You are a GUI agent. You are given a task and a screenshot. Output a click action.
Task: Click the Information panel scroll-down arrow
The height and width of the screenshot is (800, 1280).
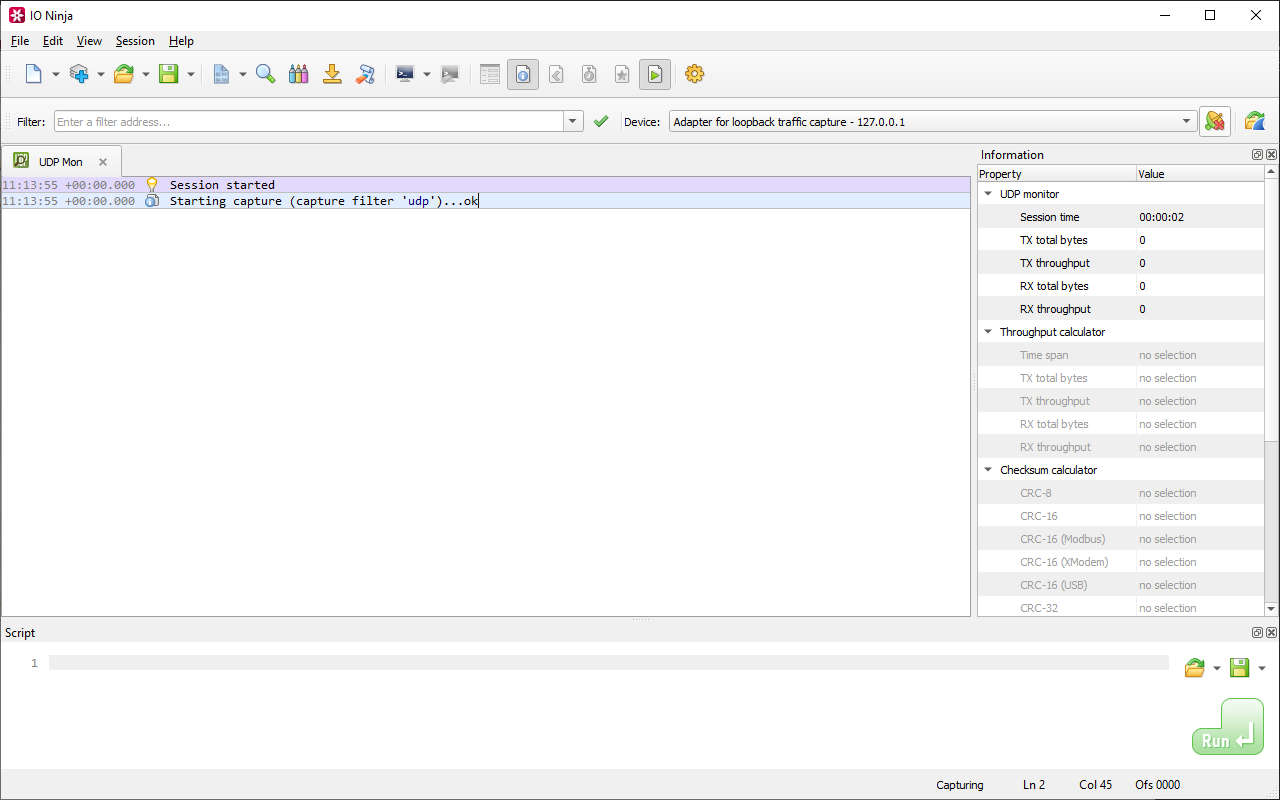tap(1271, 608)
